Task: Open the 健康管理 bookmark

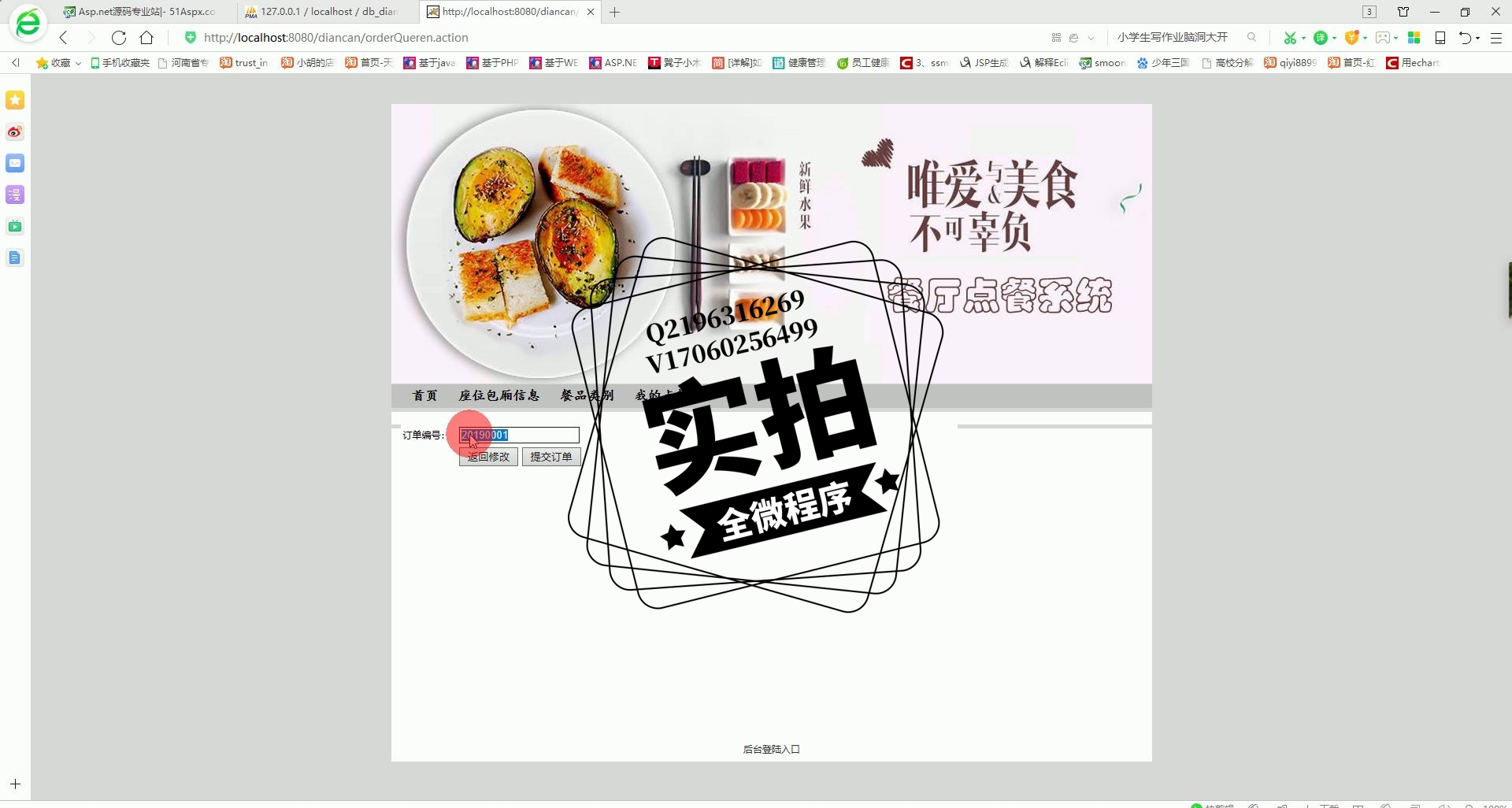Action: click(x=799, y=62)
